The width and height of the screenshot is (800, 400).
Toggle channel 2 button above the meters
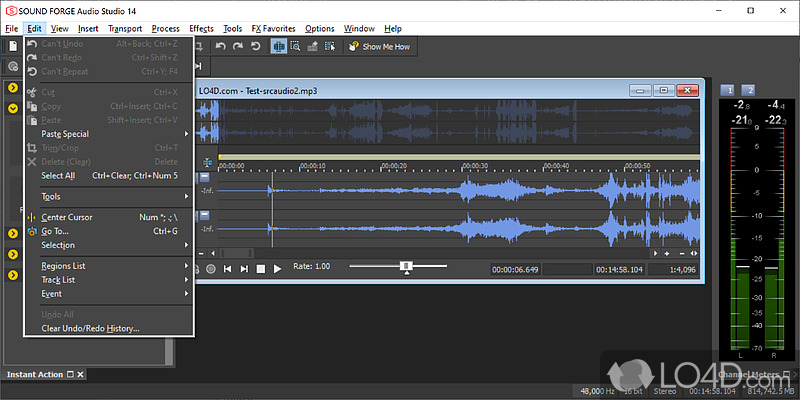tap(748, 89)
